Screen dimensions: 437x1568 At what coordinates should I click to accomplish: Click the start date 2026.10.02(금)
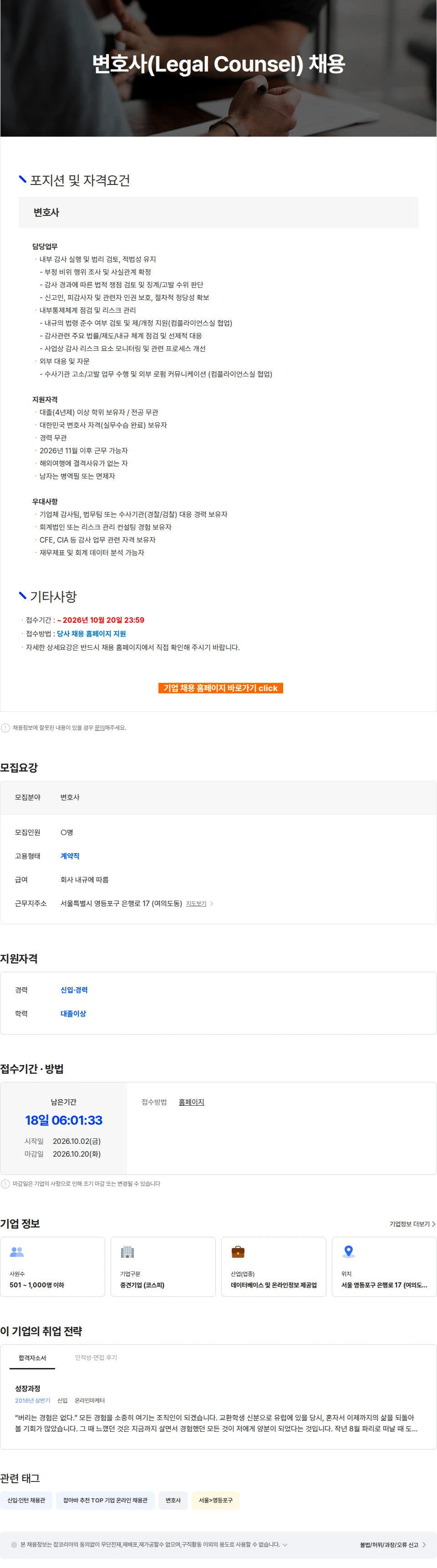click(x=76, y=1141)
